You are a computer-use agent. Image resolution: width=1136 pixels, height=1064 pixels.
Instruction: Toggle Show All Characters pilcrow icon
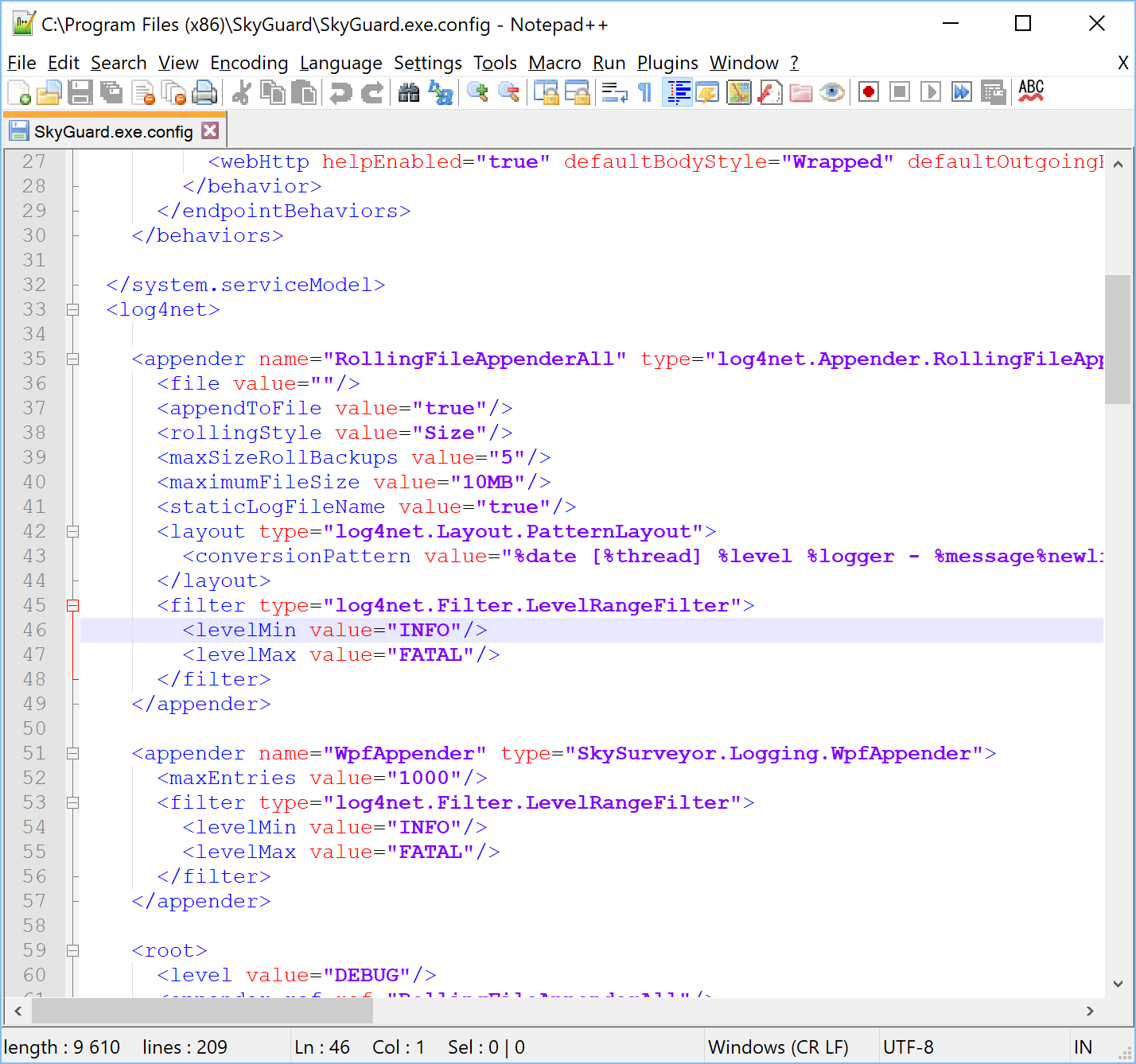(645, 93)
